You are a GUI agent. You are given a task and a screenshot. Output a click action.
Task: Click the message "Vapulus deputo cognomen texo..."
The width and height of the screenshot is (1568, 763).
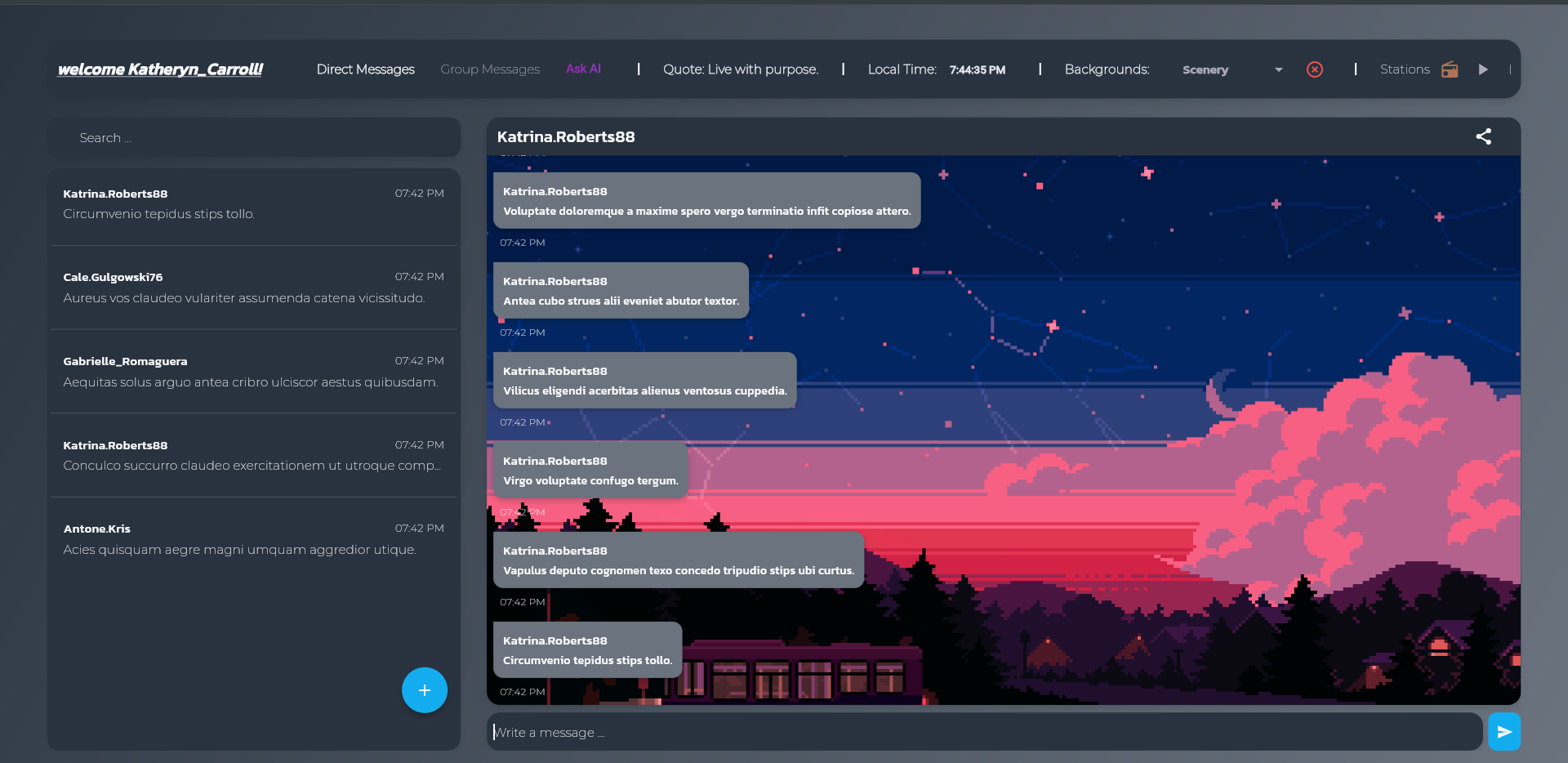pyautogui.click(x=679, y=560)
